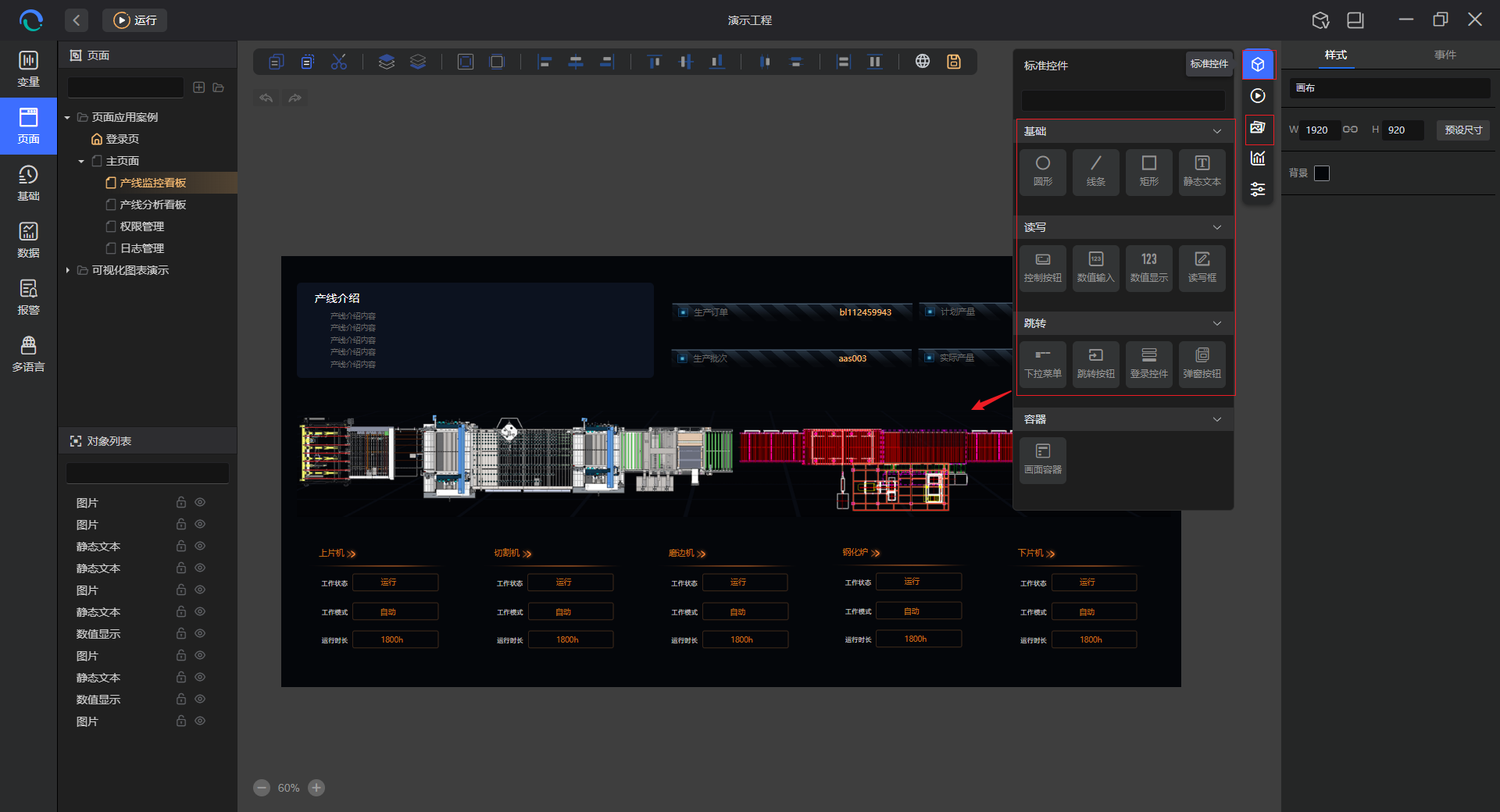1500x812 pixels.
Task: Align selected objects to the top
Action: point(655,62)
